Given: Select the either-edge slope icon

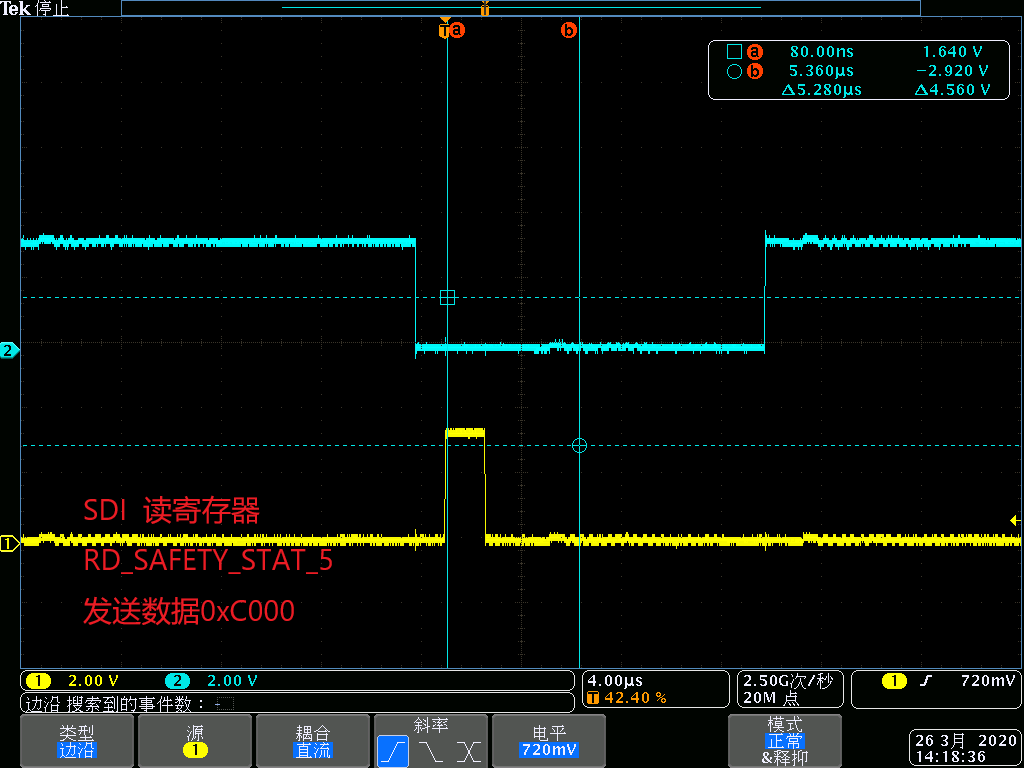Looking at the screenshot, I should pyautogui.click(x=469, y=752).
